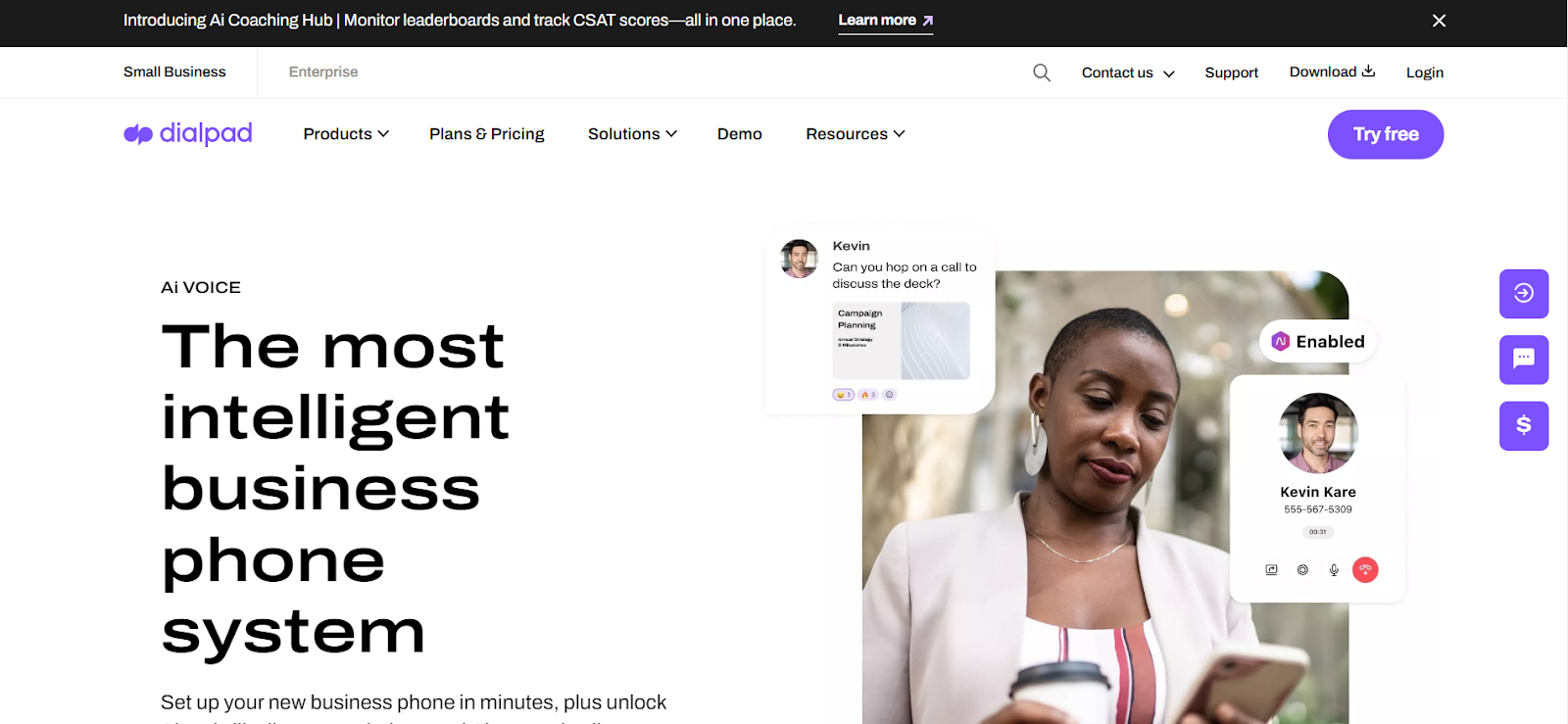This screenshot has width=1568, height=724.
Task: Open the search magnifier icon
Action: (x=1042, y=72)
